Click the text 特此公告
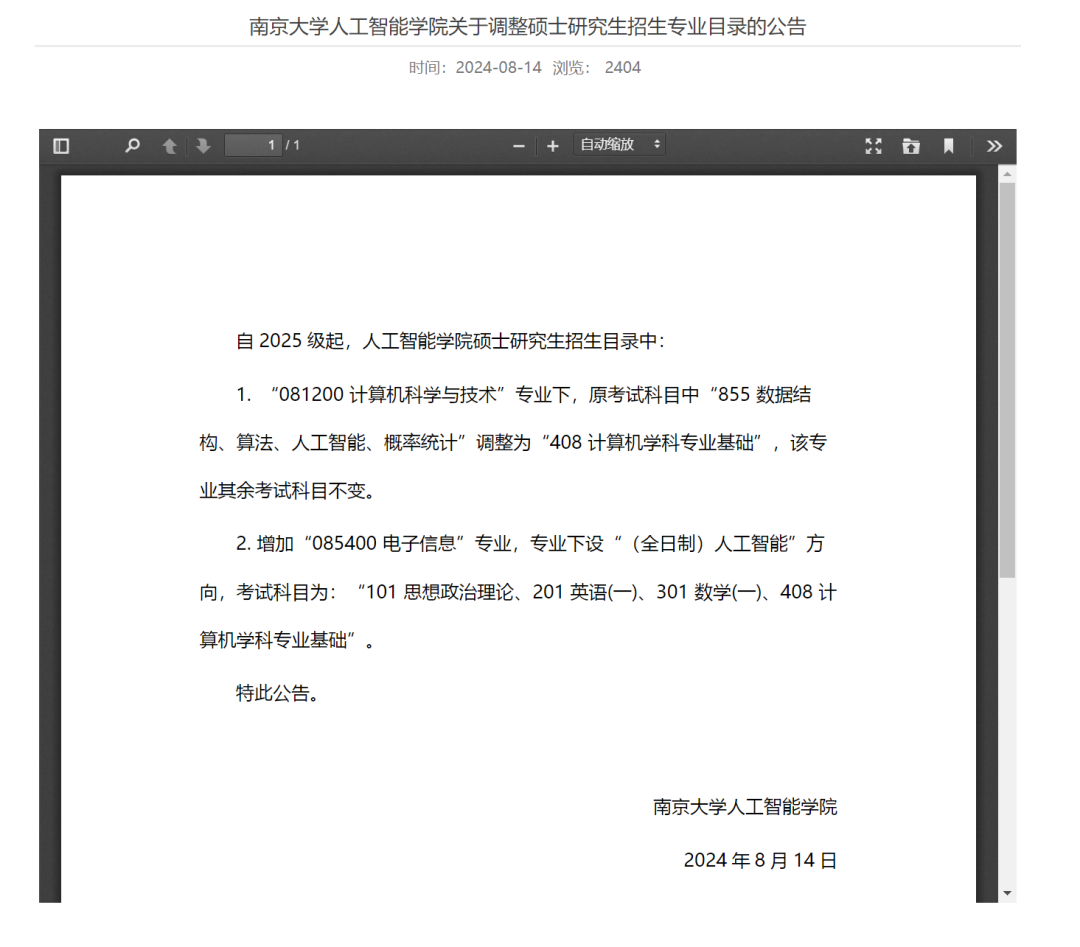Image resolution: width=1080 pixels, height=947 pixels. point(278,693)
